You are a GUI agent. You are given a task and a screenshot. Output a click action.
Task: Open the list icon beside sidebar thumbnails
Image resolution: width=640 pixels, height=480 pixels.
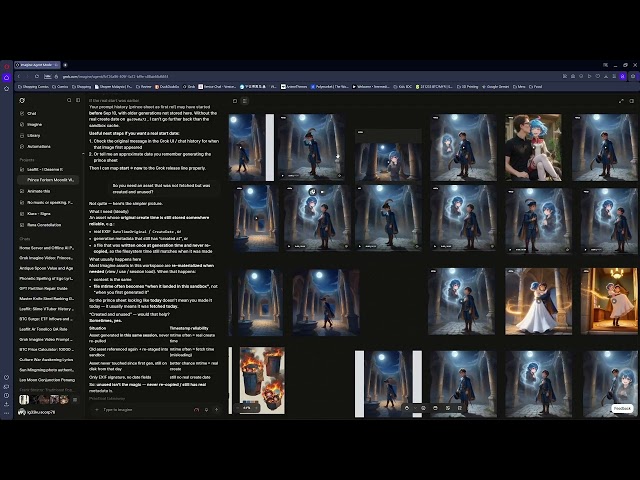click(75, 400)
